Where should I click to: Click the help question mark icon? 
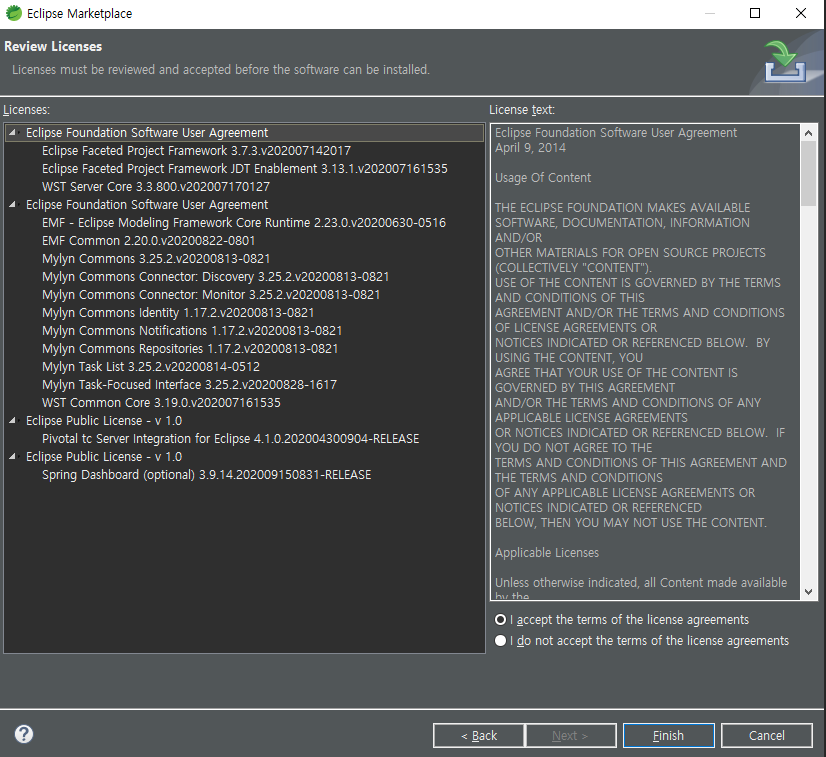24,734
